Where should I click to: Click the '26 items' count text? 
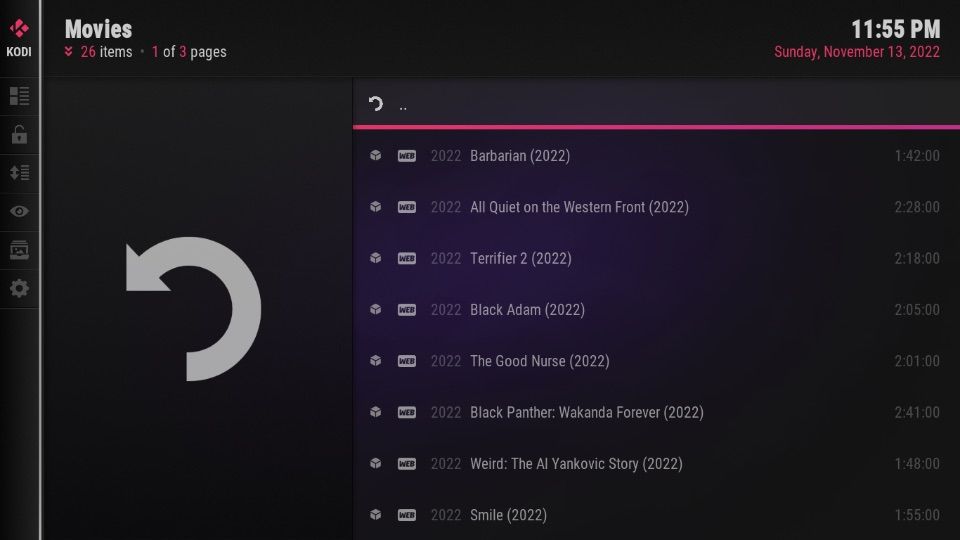point(107,52)
